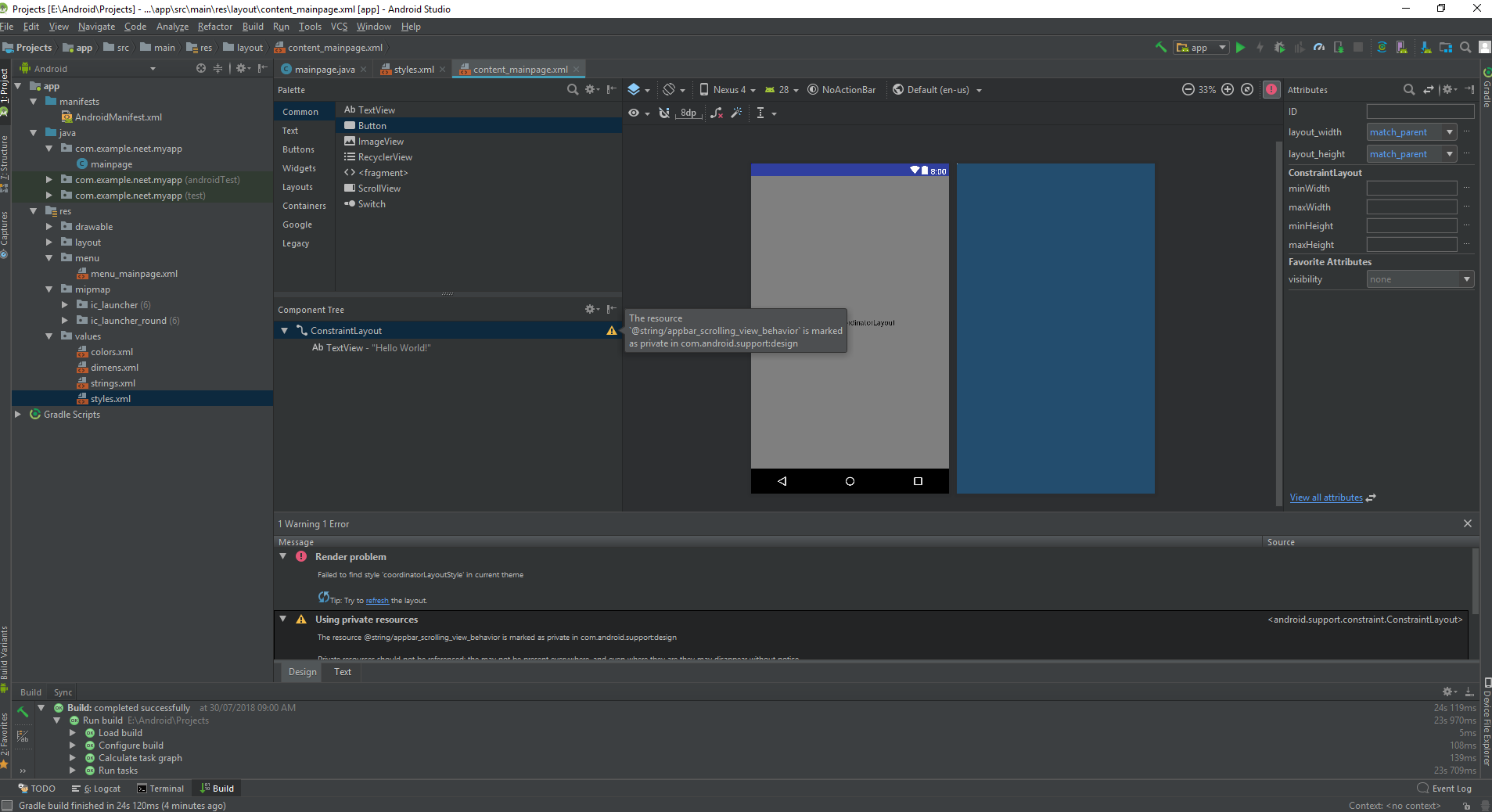
Task: Open Project Structure icon in main toolbar
Action: tap(1446, 48)
